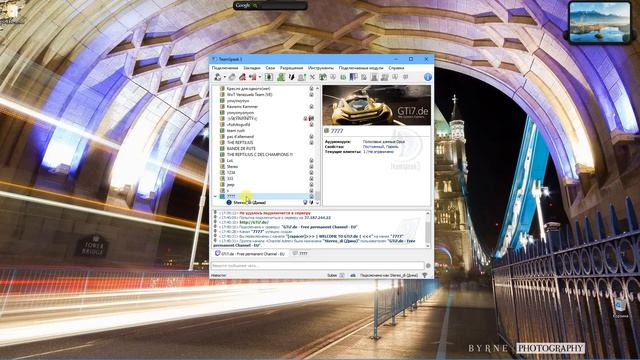Collapse the highlighted 7777 channel
This screenshot has width=640, height=360.
pyautogui.click(x=215, y=196)
